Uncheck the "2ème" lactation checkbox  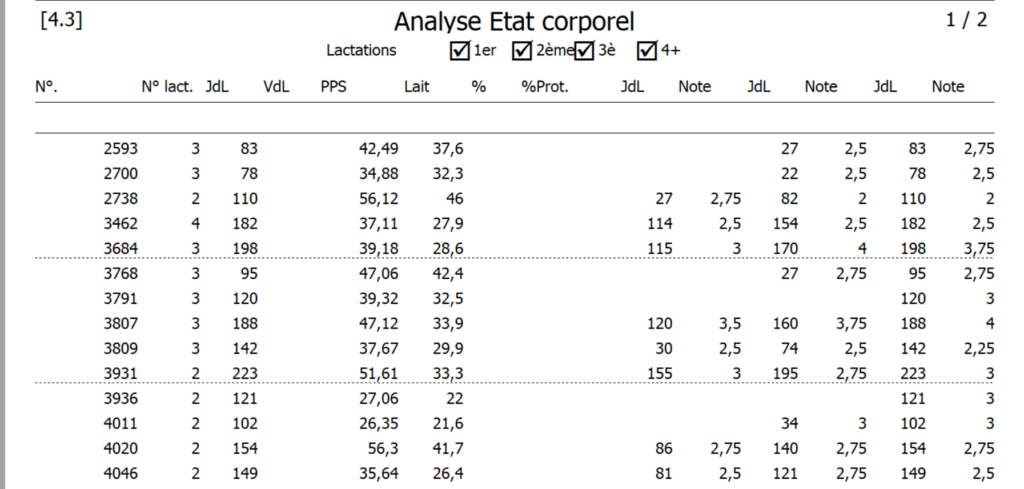pyautogui.click(x=522, y=50)
